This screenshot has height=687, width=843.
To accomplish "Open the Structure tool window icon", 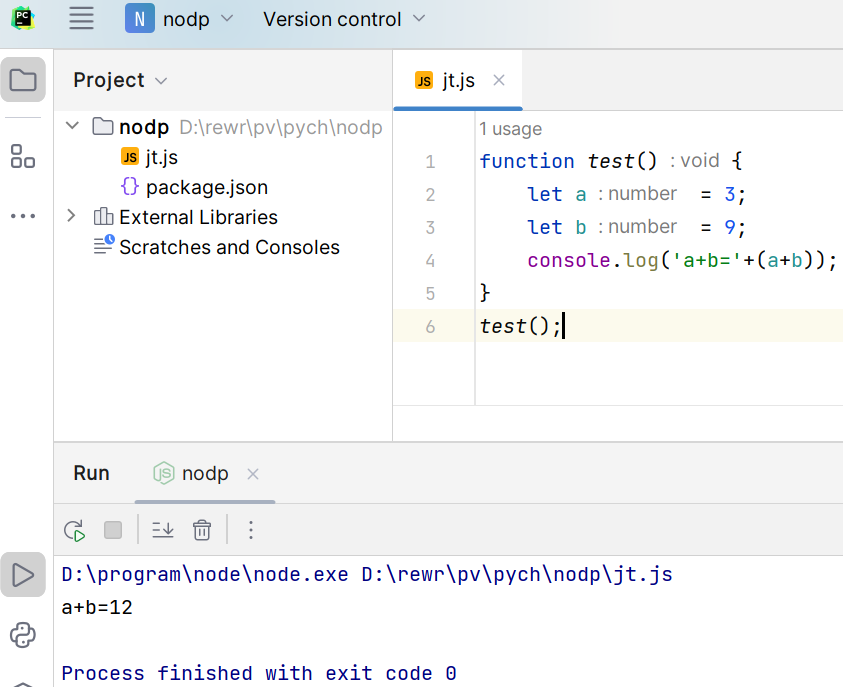I will [23, 156].
